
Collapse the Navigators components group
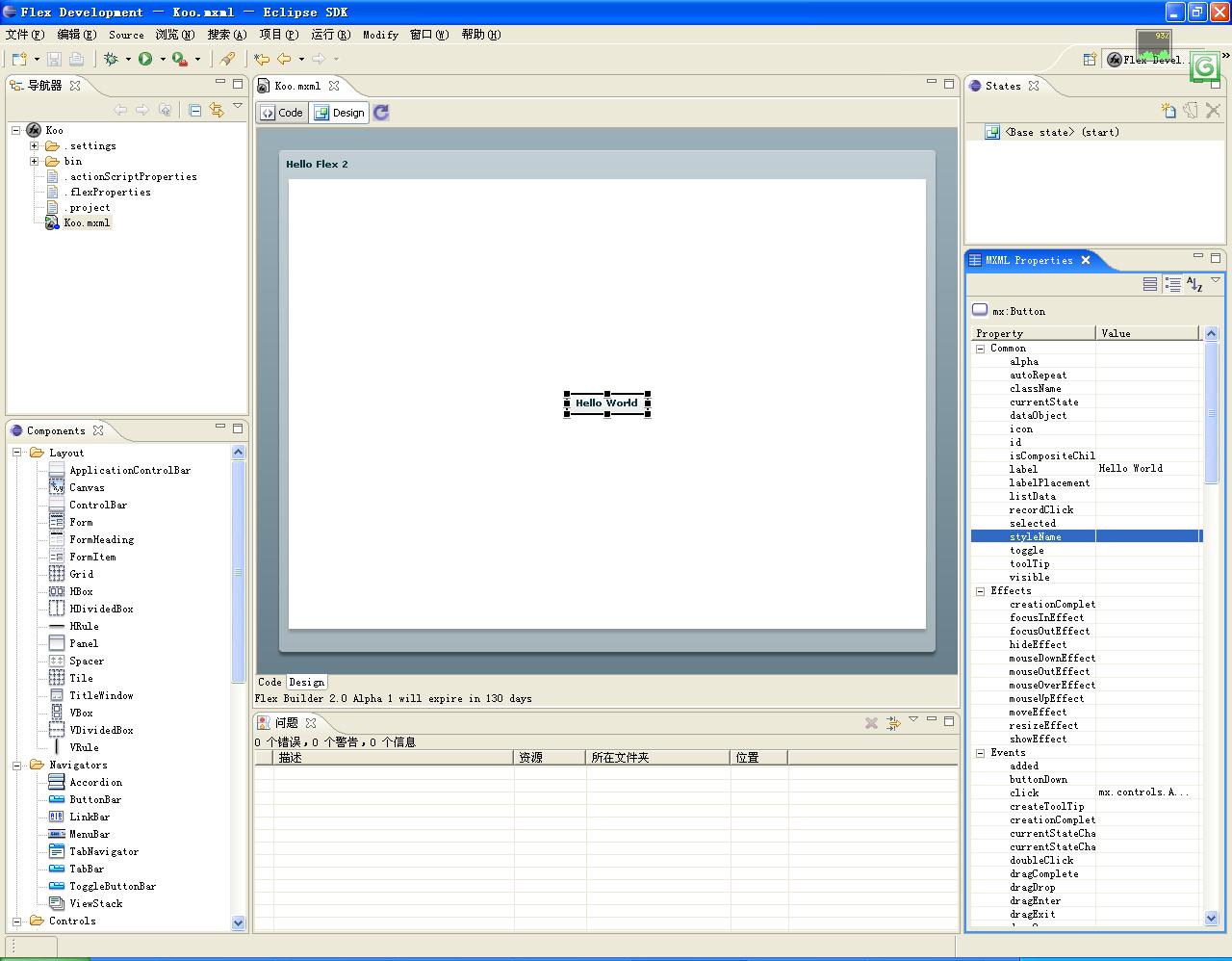point(17,765)
